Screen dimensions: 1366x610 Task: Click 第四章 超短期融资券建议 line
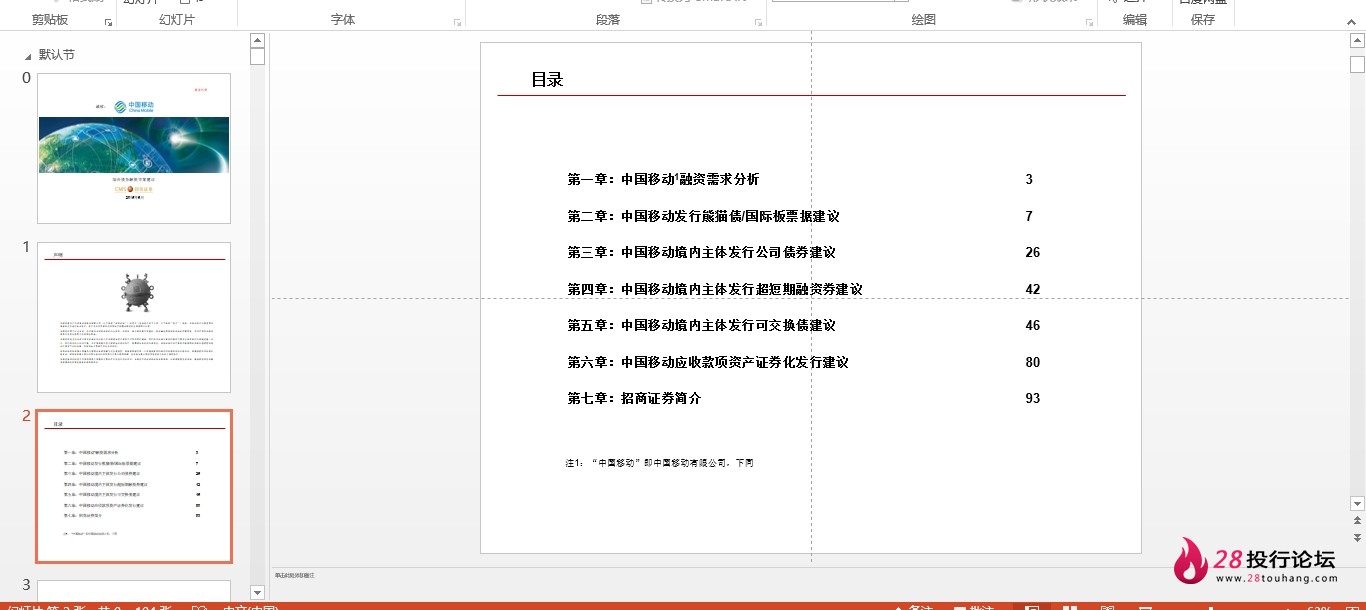[x=715, y=289]
